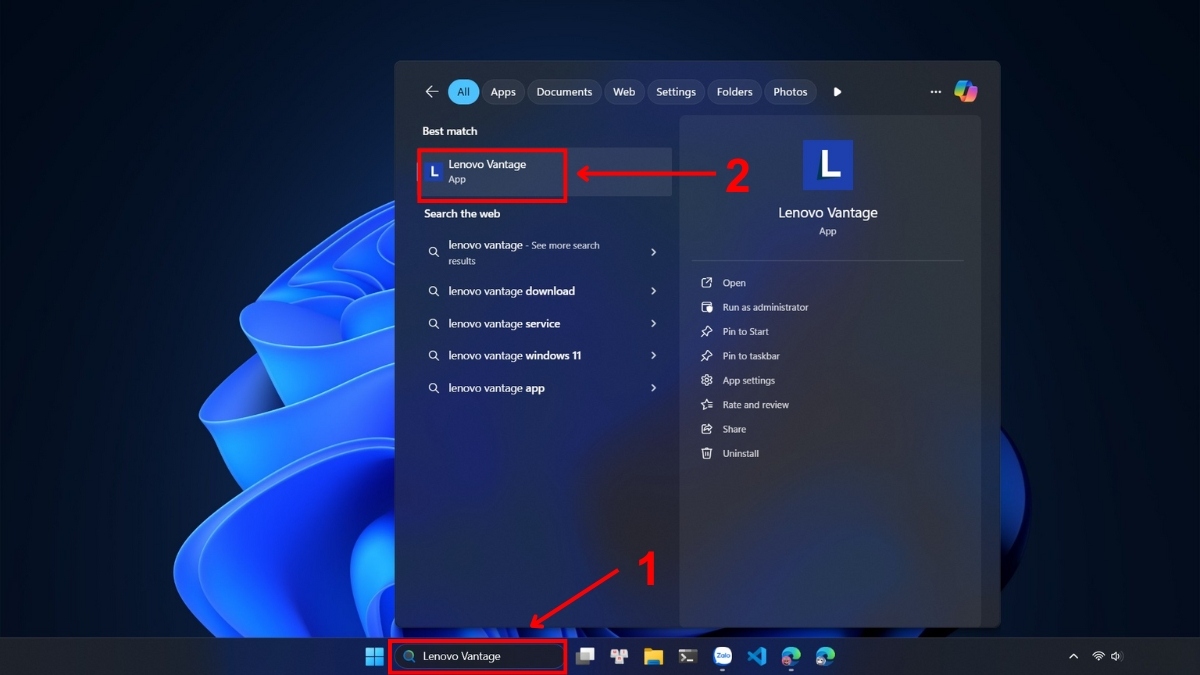Select 'lenovo vantage service' web suggestion

pyautogui.click(x=545, y=324)
